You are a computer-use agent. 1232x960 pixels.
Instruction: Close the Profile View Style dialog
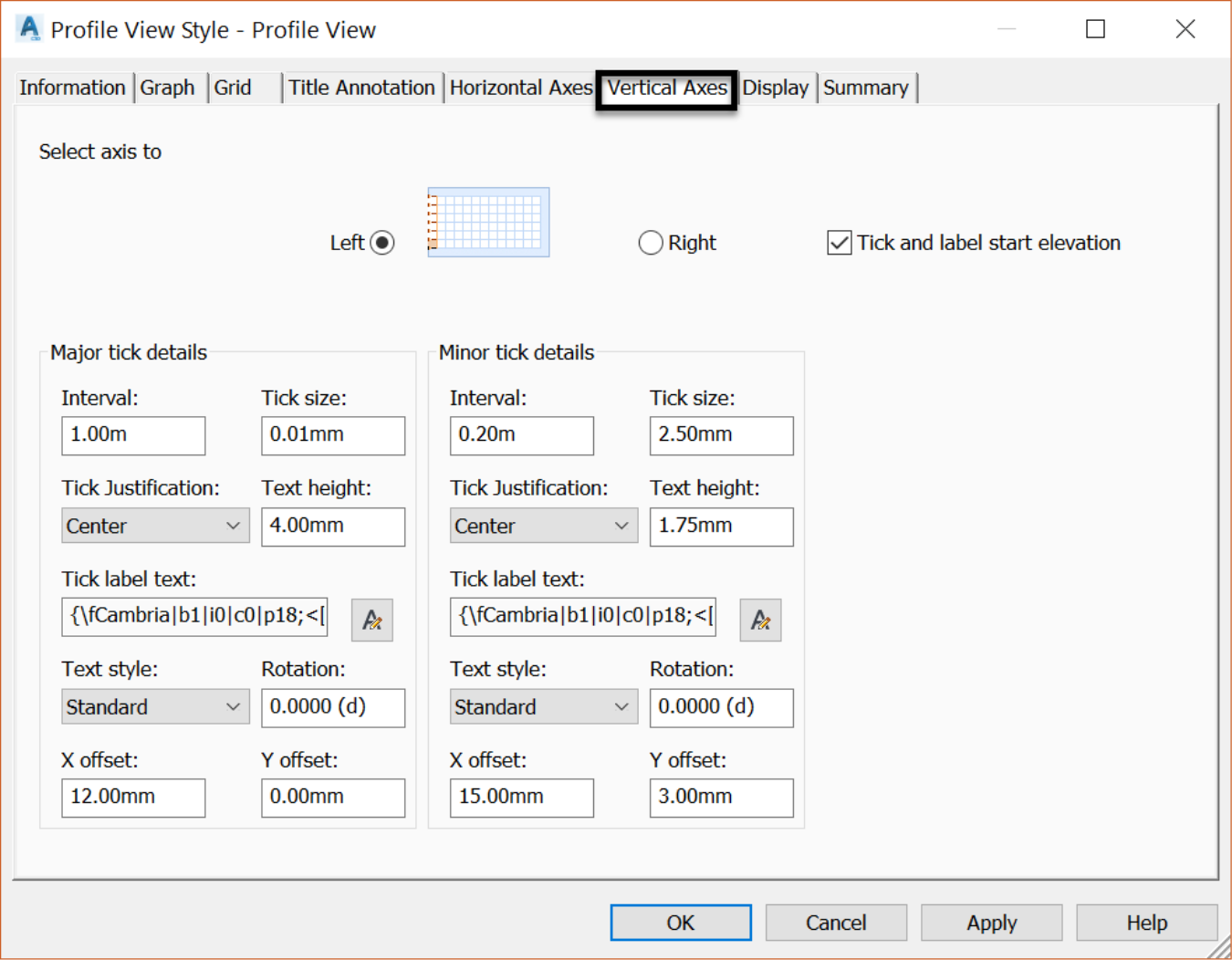point(1185,29)
